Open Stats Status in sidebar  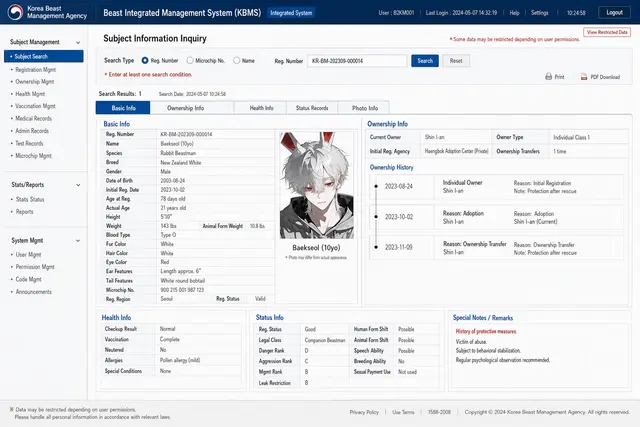click(x=30, y=199)
